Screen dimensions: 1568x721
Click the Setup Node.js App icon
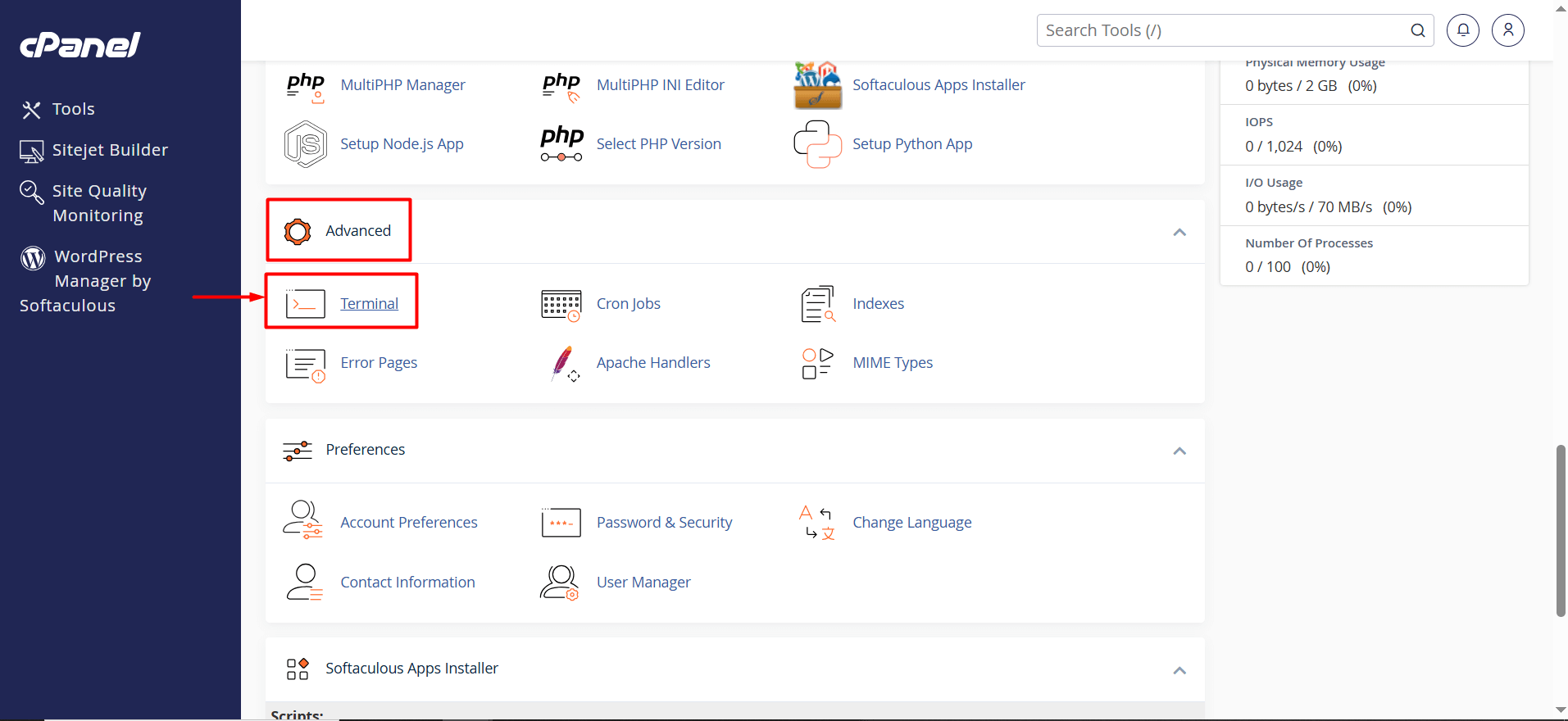pos(305,144)
